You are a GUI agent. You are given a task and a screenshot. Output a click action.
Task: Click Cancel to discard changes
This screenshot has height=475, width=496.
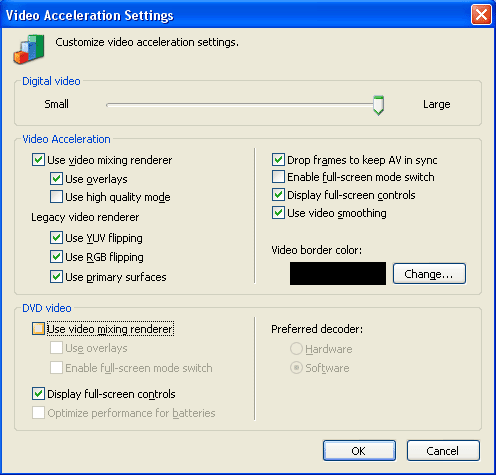[443, 451]
